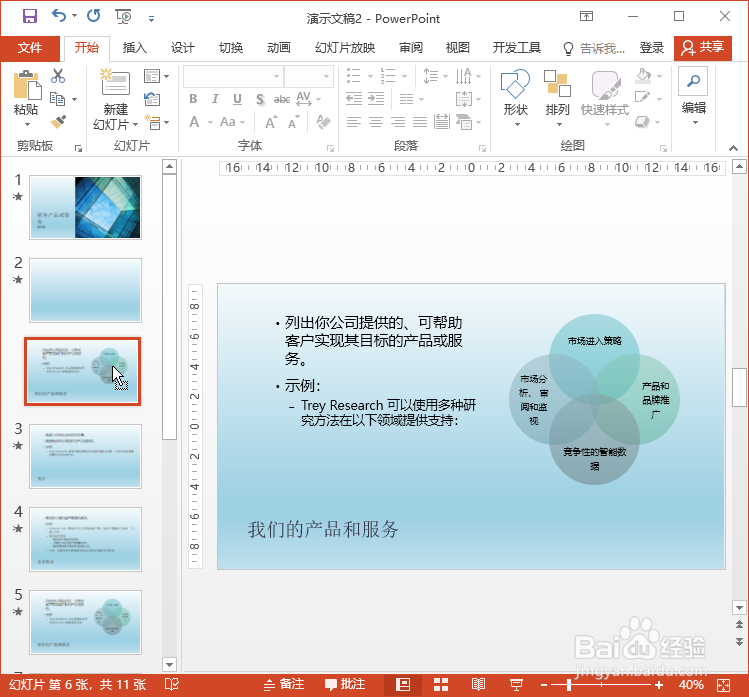Viewport: 749px width, 697px height.
Task: Open comments with 批注 button
Action: (x=345, y=685)
